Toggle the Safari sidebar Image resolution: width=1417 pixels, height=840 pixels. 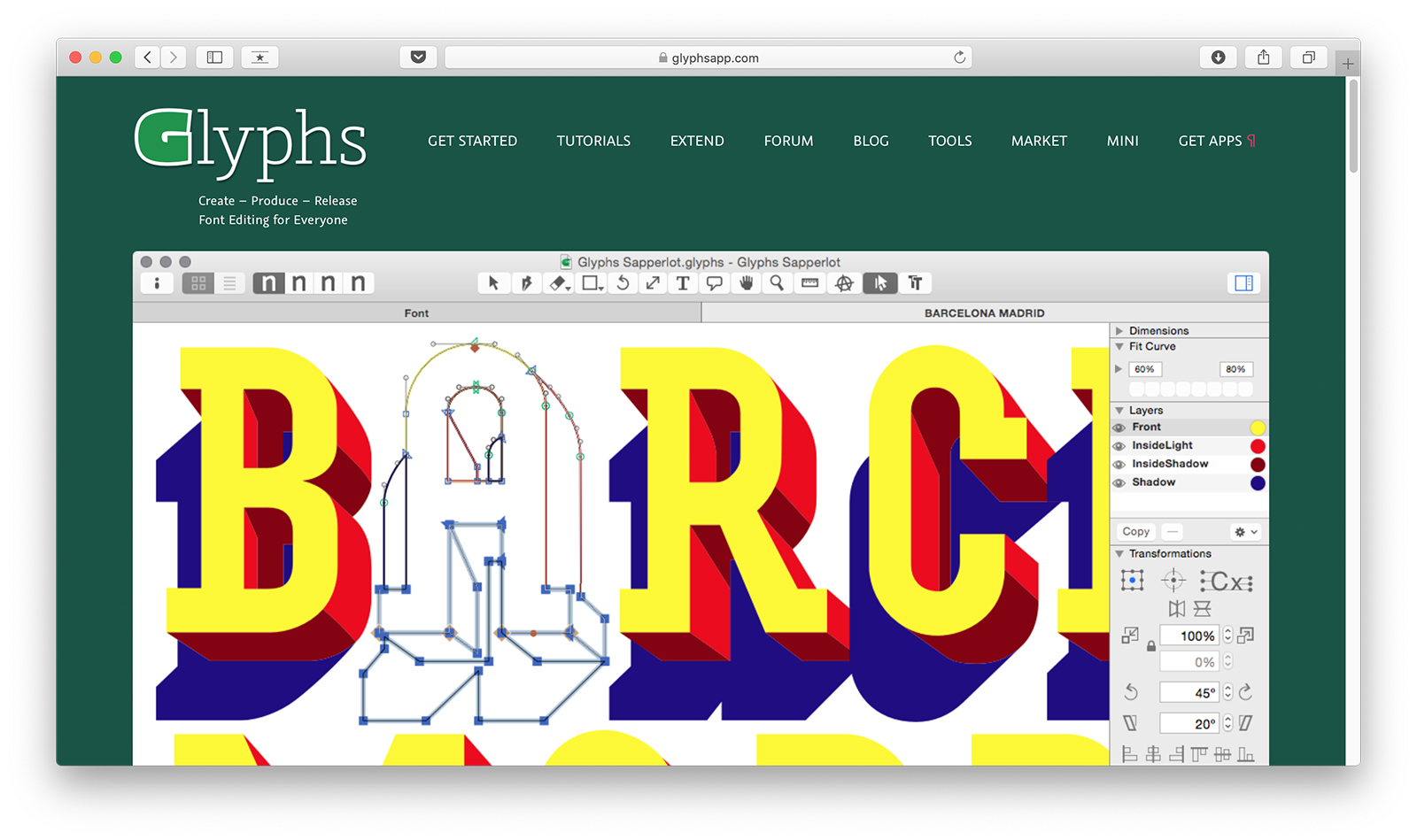[x=214, y=58]
